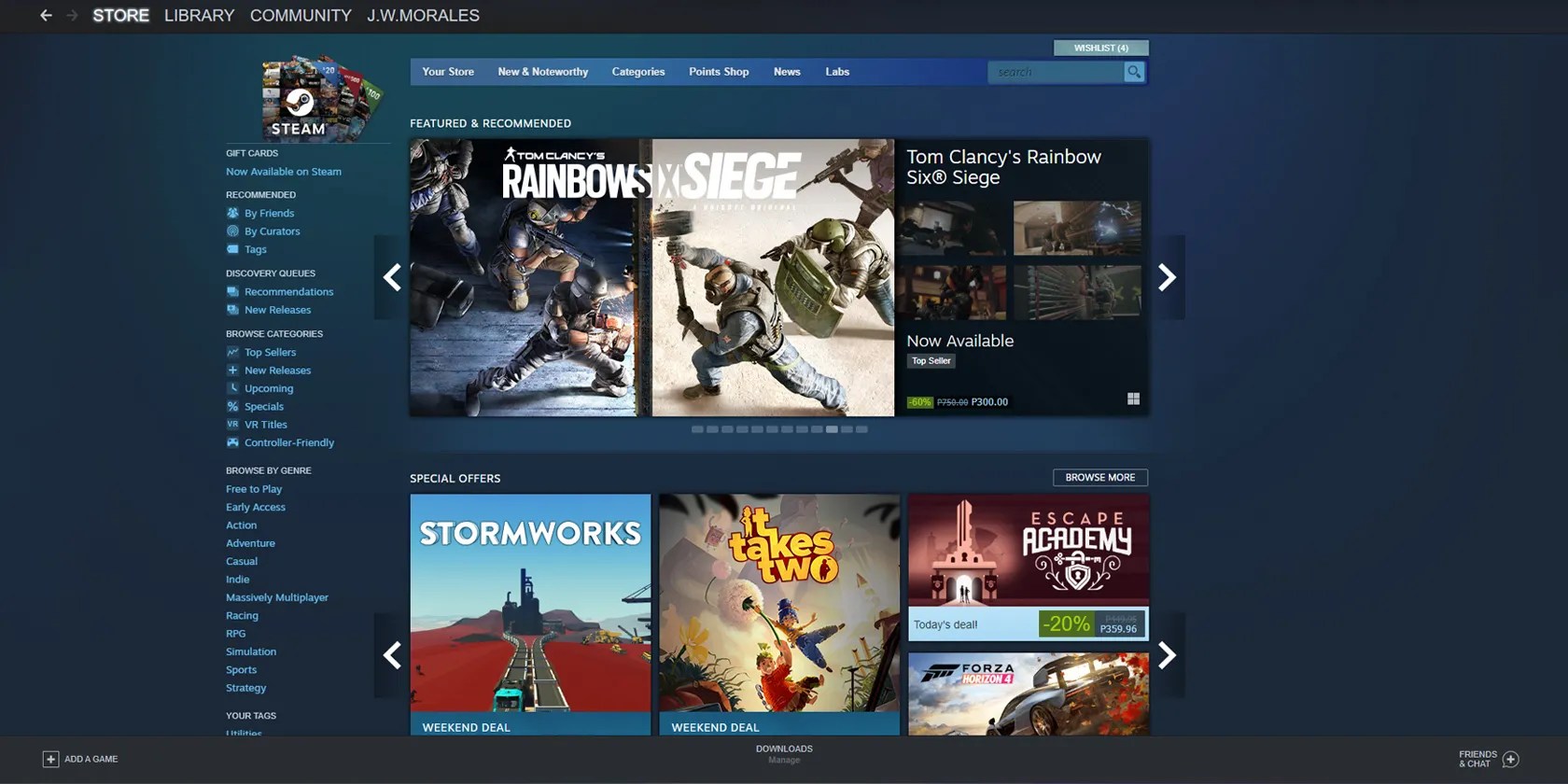Show next special offers page
Image resolution: width=1568 pixels, height=784 pixels.
(1167, 655)
